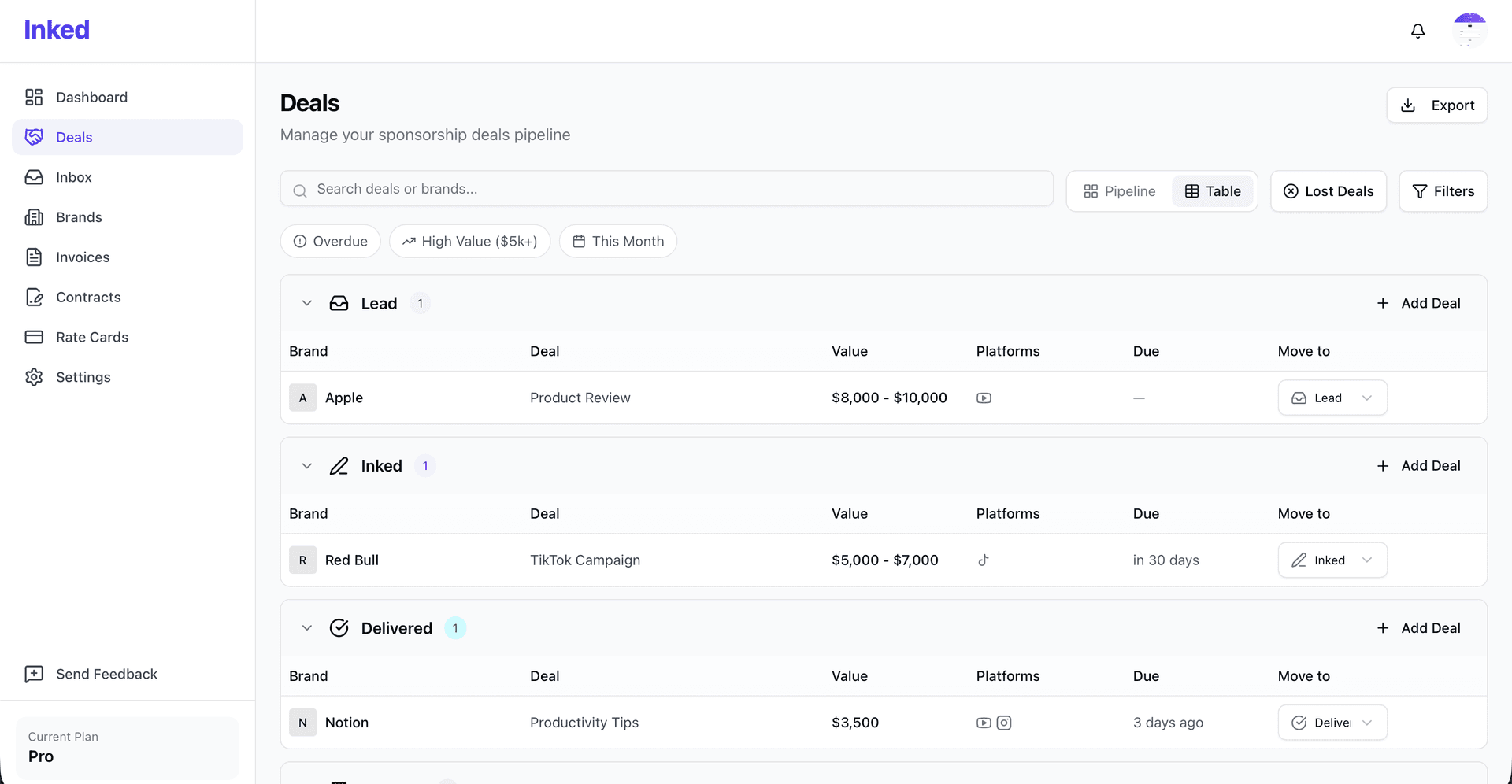
Task: Open the Lead stage dropdown for Apple
Action: pyautogui.click(x=1332, y=398)
